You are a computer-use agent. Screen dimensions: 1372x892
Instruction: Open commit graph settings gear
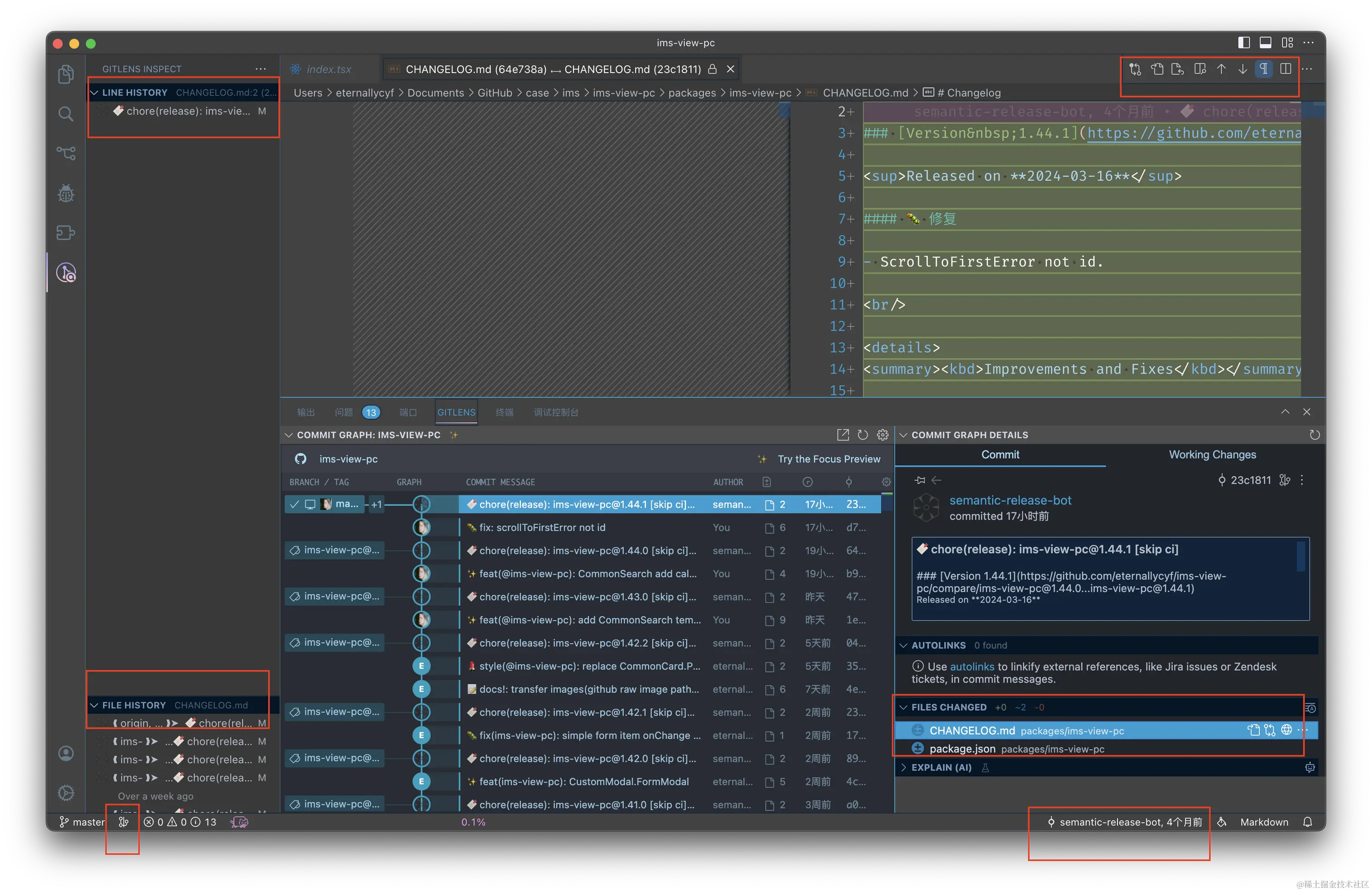point(882,435)
